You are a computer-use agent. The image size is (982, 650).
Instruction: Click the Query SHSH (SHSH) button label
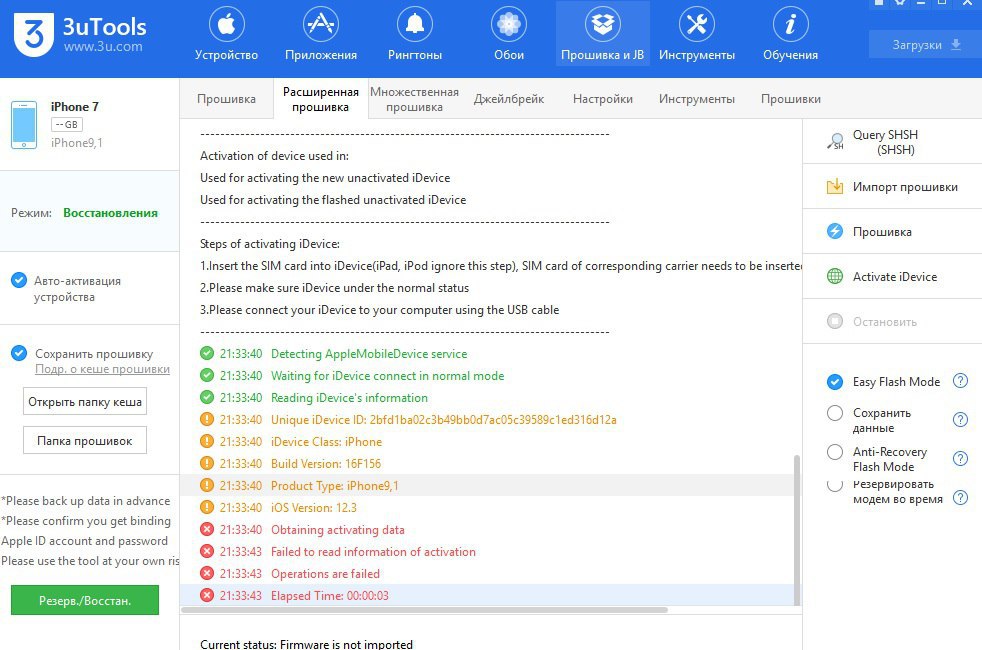pyautogui.click(x=885, y=142)
